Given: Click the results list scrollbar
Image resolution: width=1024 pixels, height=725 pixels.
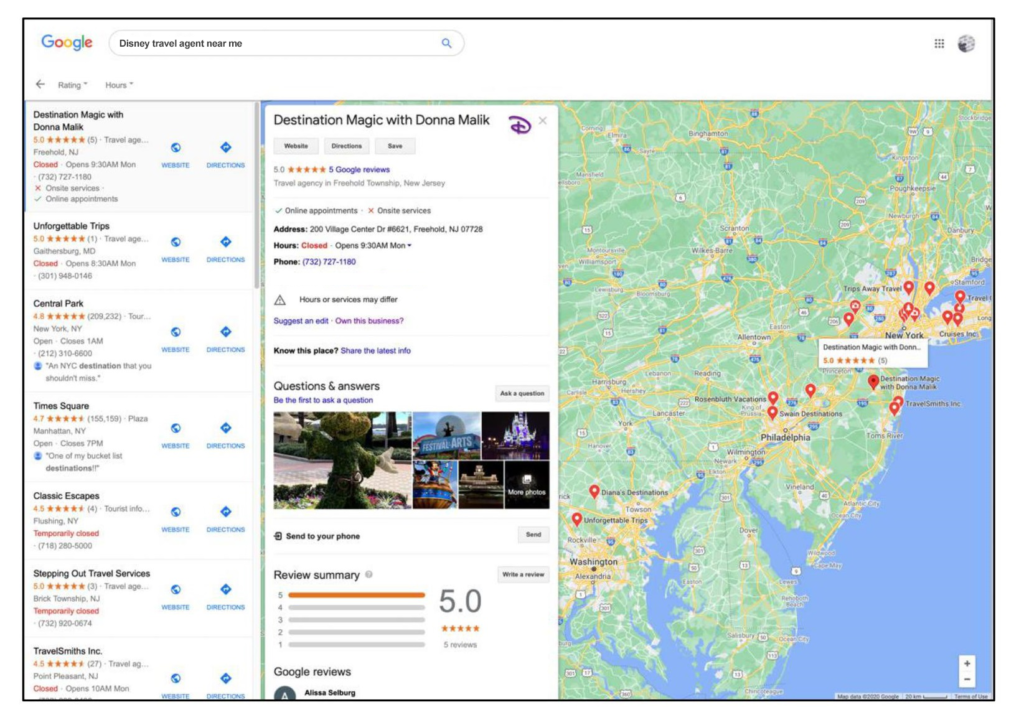Looking at the screenshot, I should [256, 196].
